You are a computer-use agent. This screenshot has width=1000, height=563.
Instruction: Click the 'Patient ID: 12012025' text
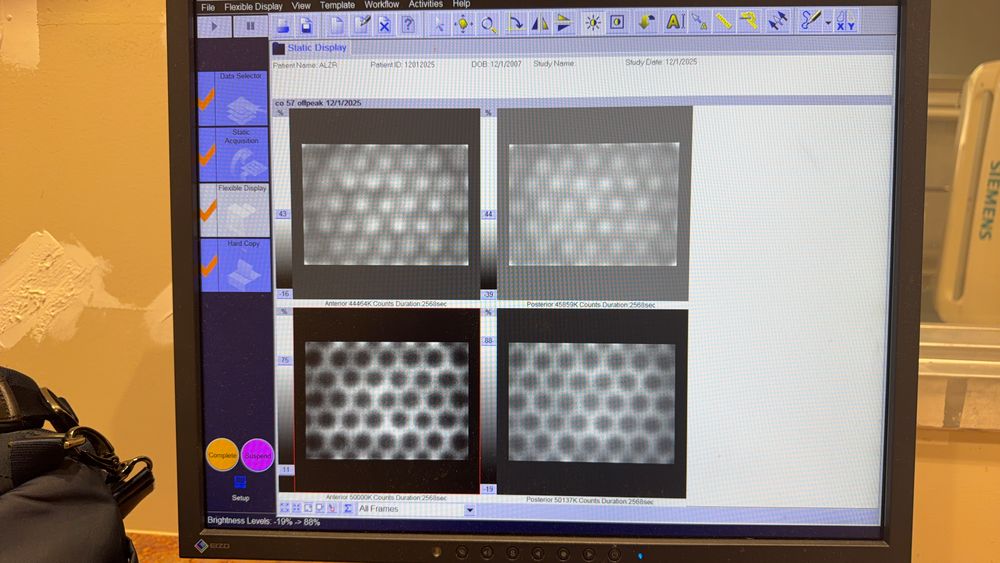402,64
